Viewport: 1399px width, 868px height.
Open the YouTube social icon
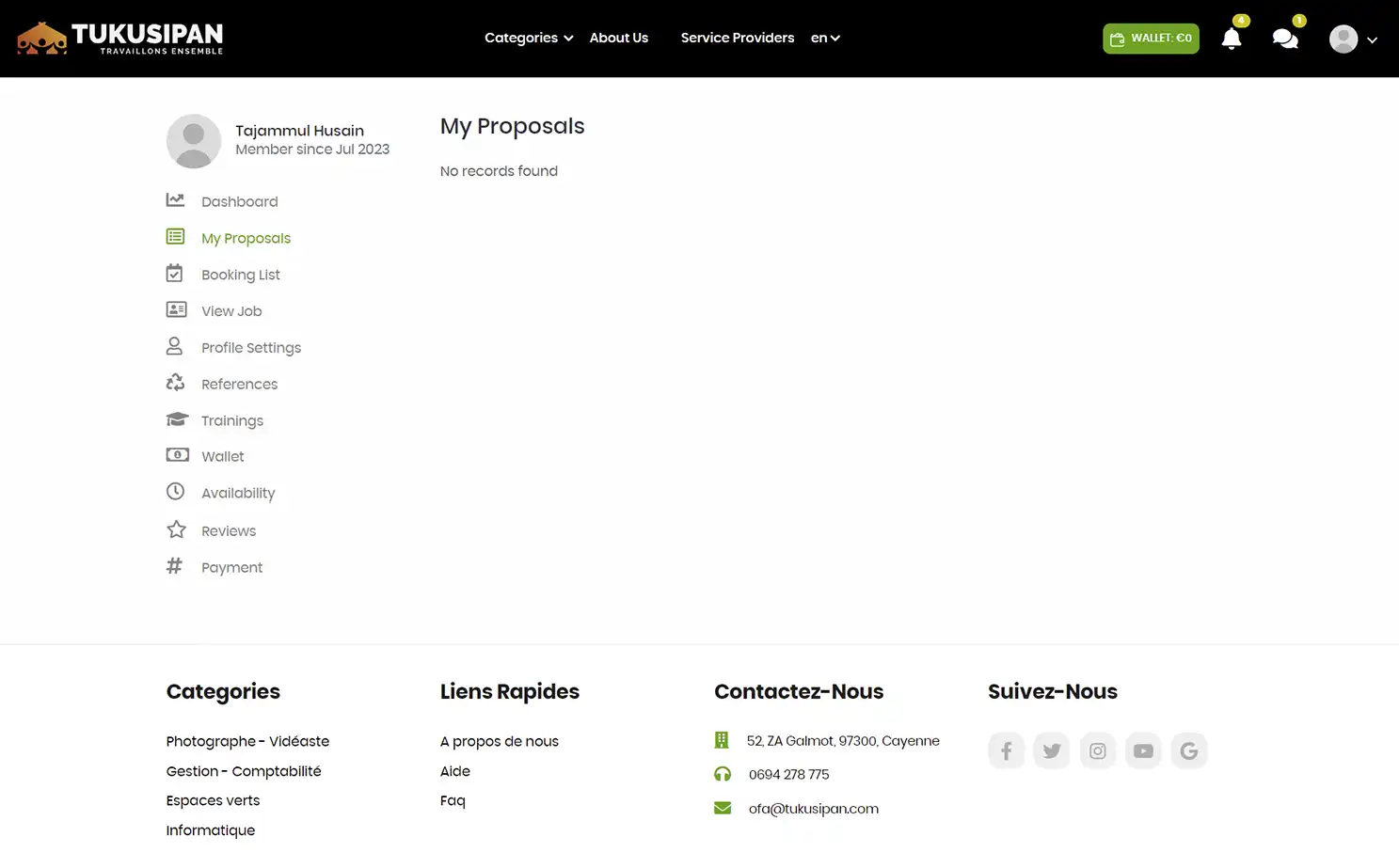1142,750
